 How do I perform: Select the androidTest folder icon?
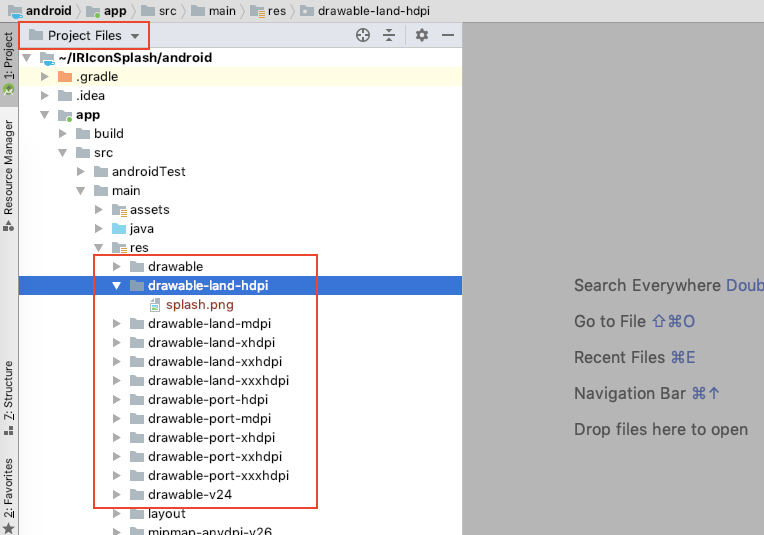pos(101,172)
